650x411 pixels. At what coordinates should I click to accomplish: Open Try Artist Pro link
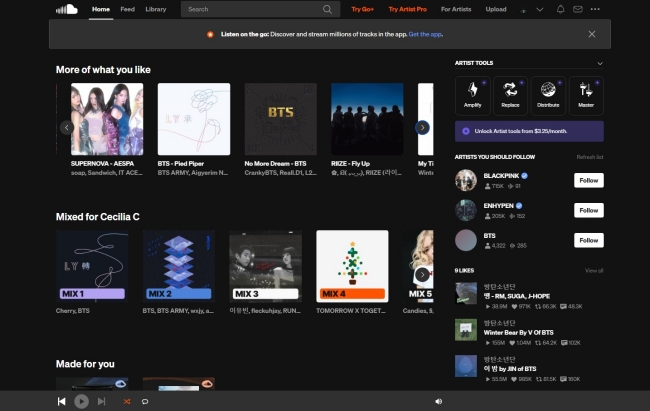(407, 9)
